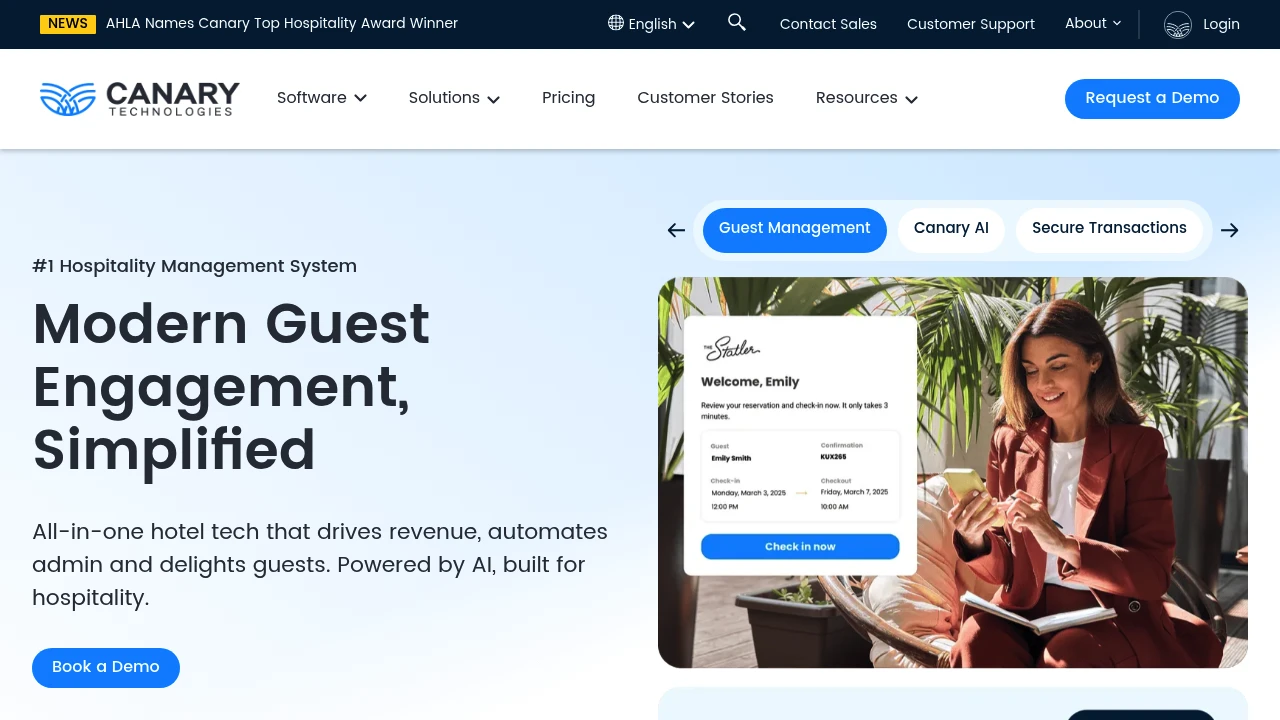This screenshot has width=1280, height=720.
Task: Click the globe language icon
Action: point(616,23)
